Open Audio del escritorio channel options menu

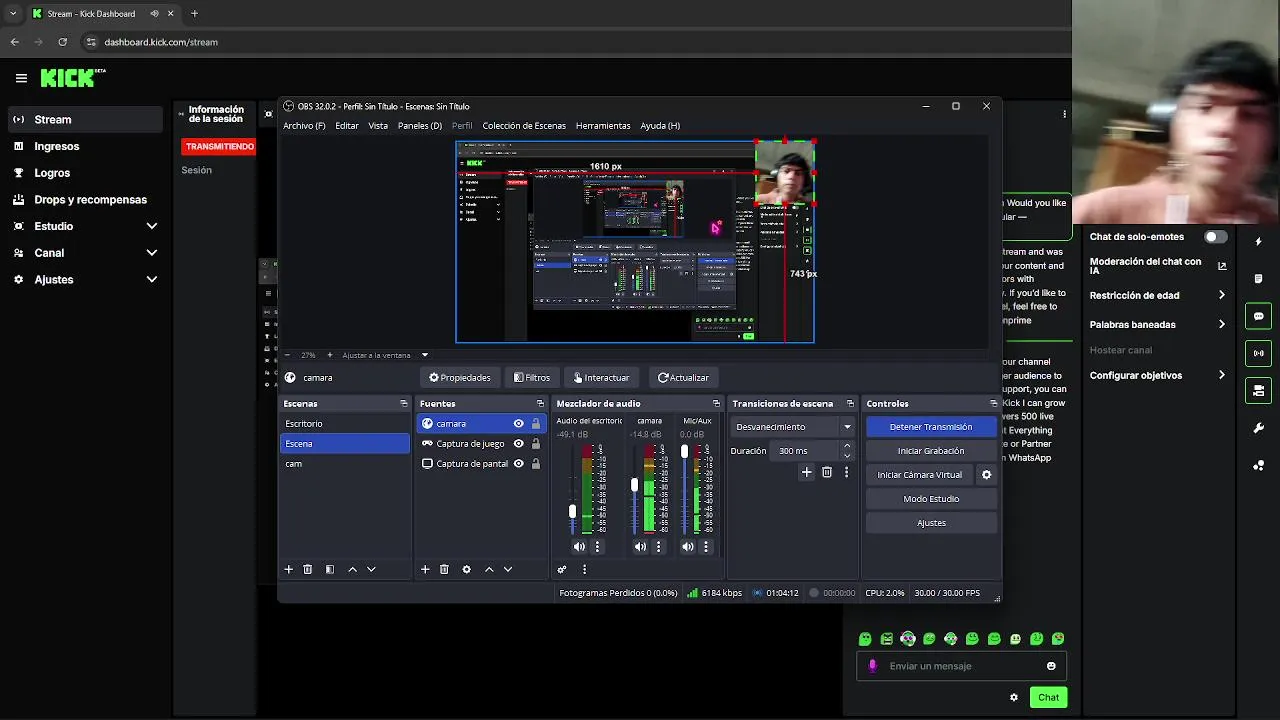click(x=598, y=547)
